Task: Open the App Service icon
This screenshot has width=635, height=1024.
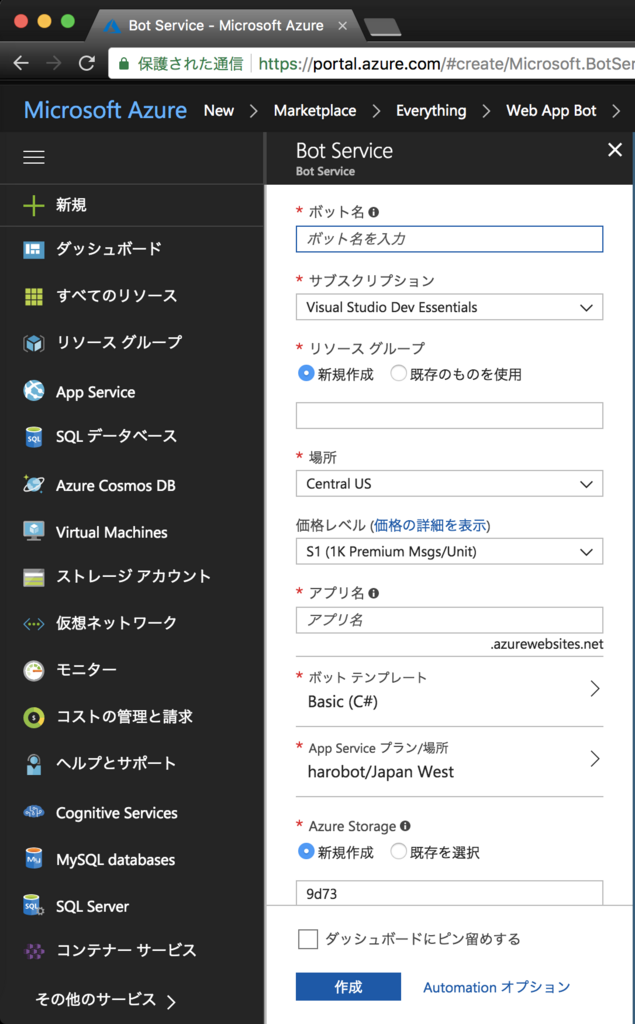Action: 33,391
